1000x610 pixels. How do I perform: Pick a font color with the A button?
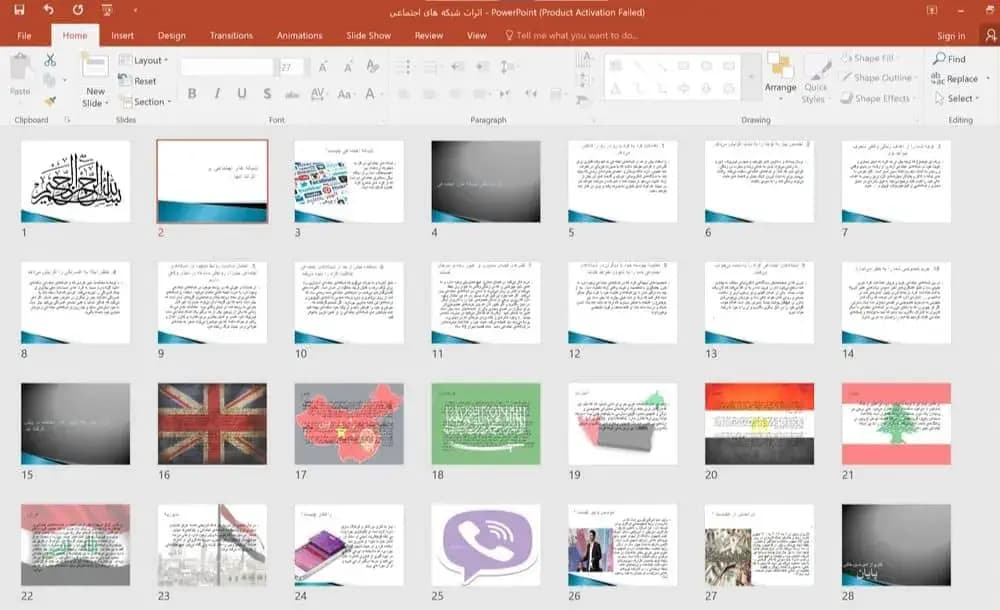click(370, 94)
